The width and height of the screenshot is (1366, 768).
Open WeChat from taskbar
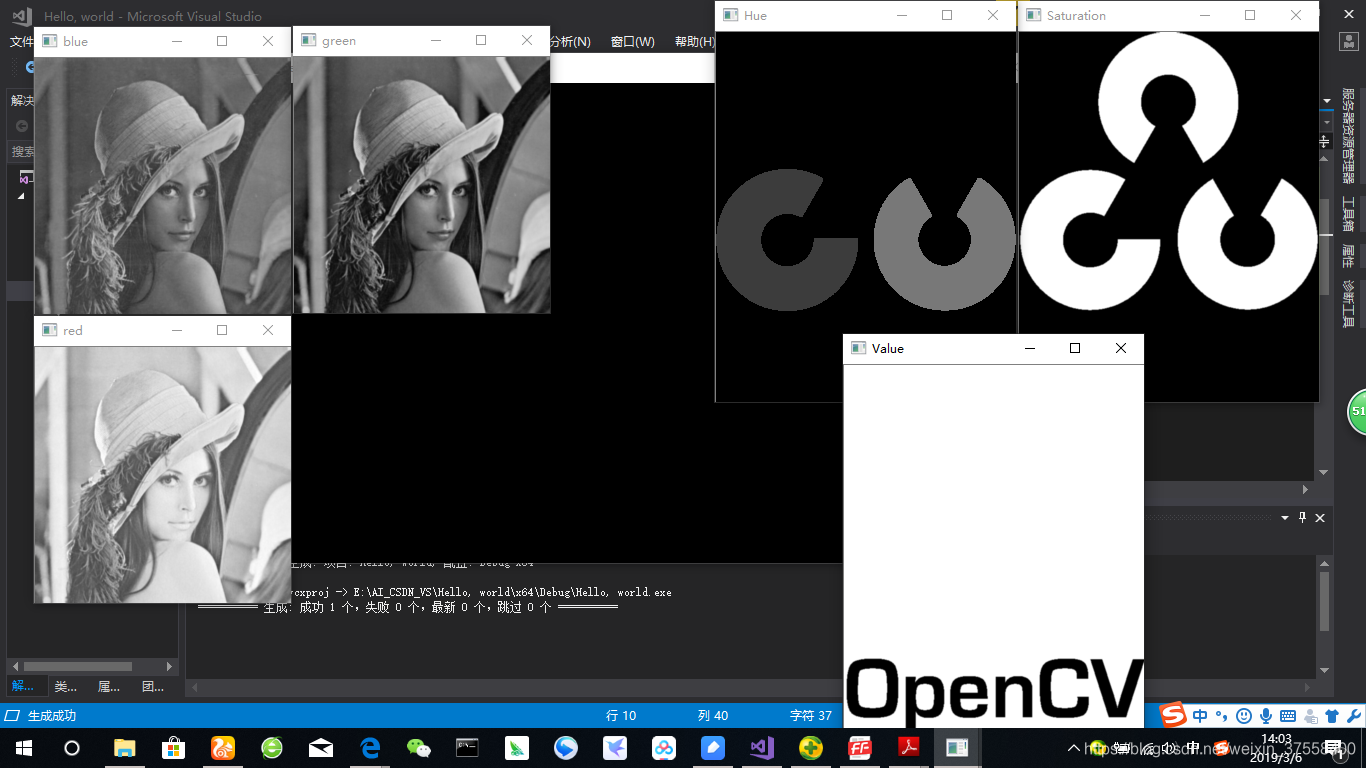pyautogui.click(x=419, y=747)
